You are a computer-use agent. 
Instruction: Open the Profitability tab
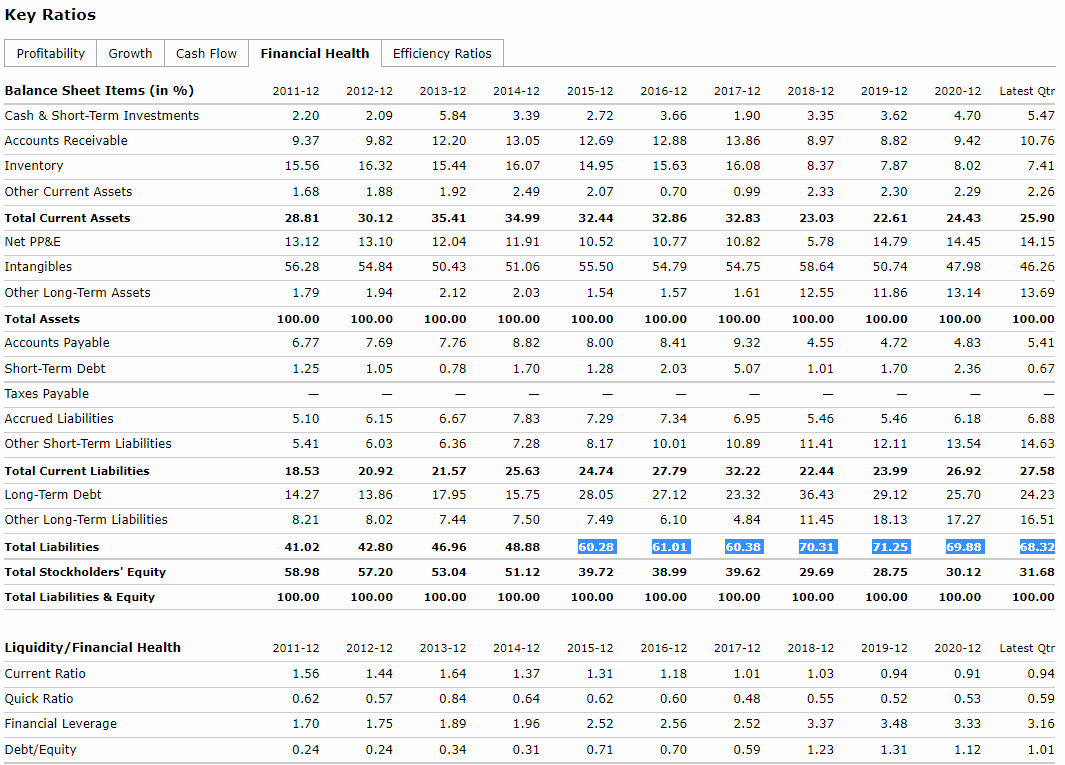(51, 53)
